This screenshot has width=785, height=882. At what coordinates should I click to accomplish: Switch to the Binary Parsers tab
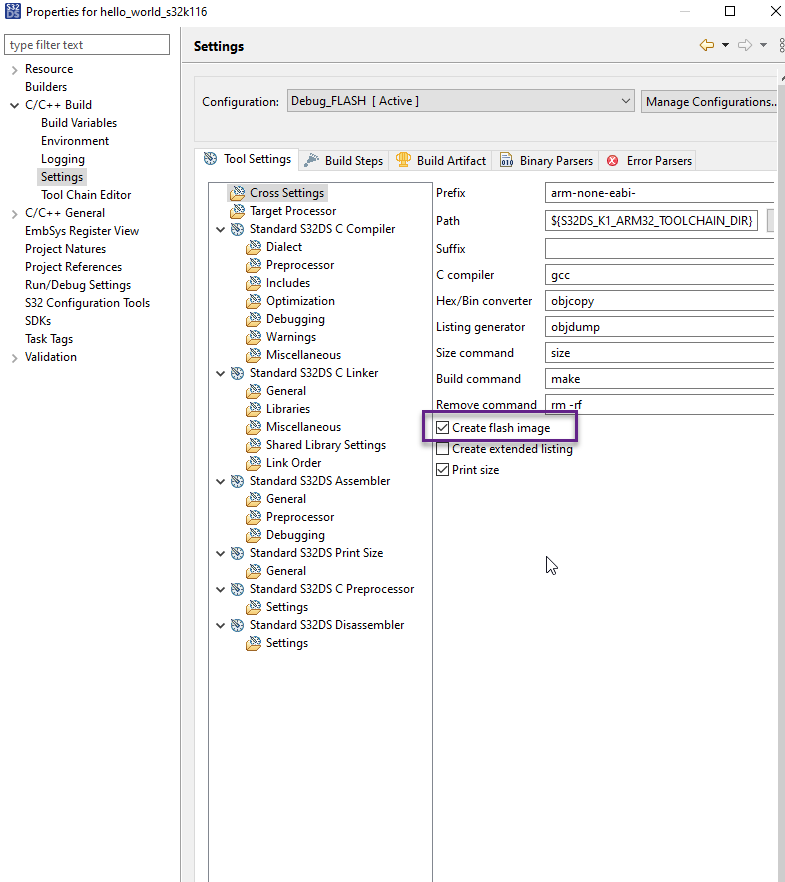546,160
